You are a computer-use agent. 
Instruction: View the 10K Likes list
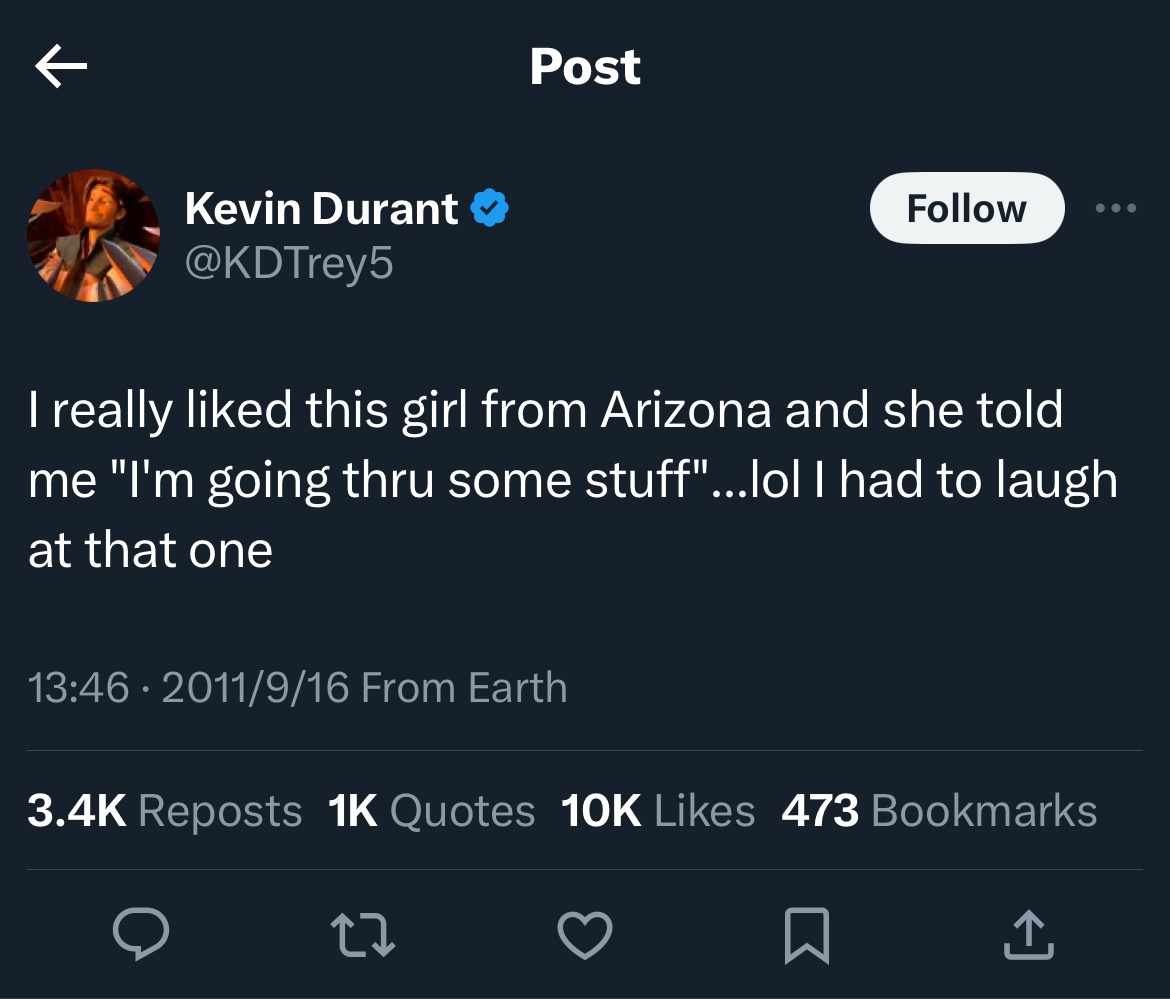click(x=658, y=810)
